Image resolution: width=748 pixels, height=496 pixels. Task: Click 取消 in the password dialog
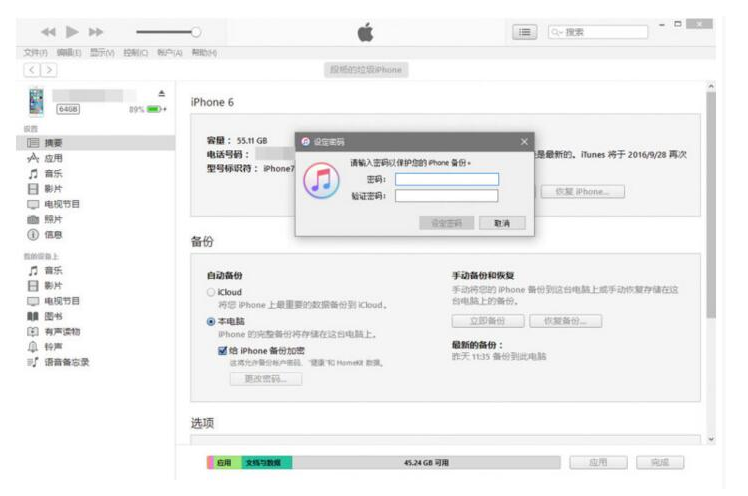coord(502,223)
